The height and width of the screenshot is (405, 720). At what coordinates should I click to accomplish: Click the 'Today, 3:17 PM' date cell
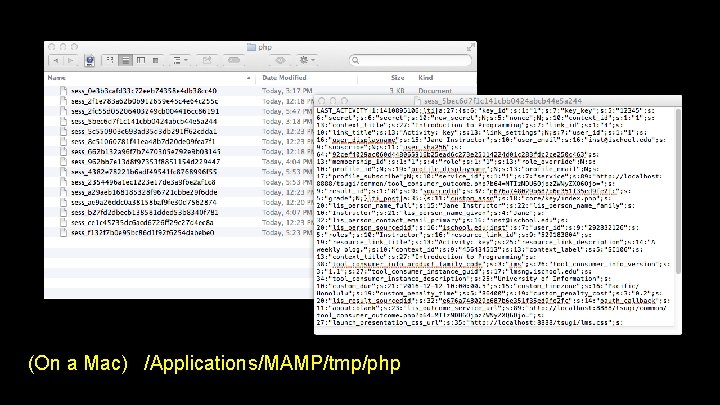[x=287, y=91]
